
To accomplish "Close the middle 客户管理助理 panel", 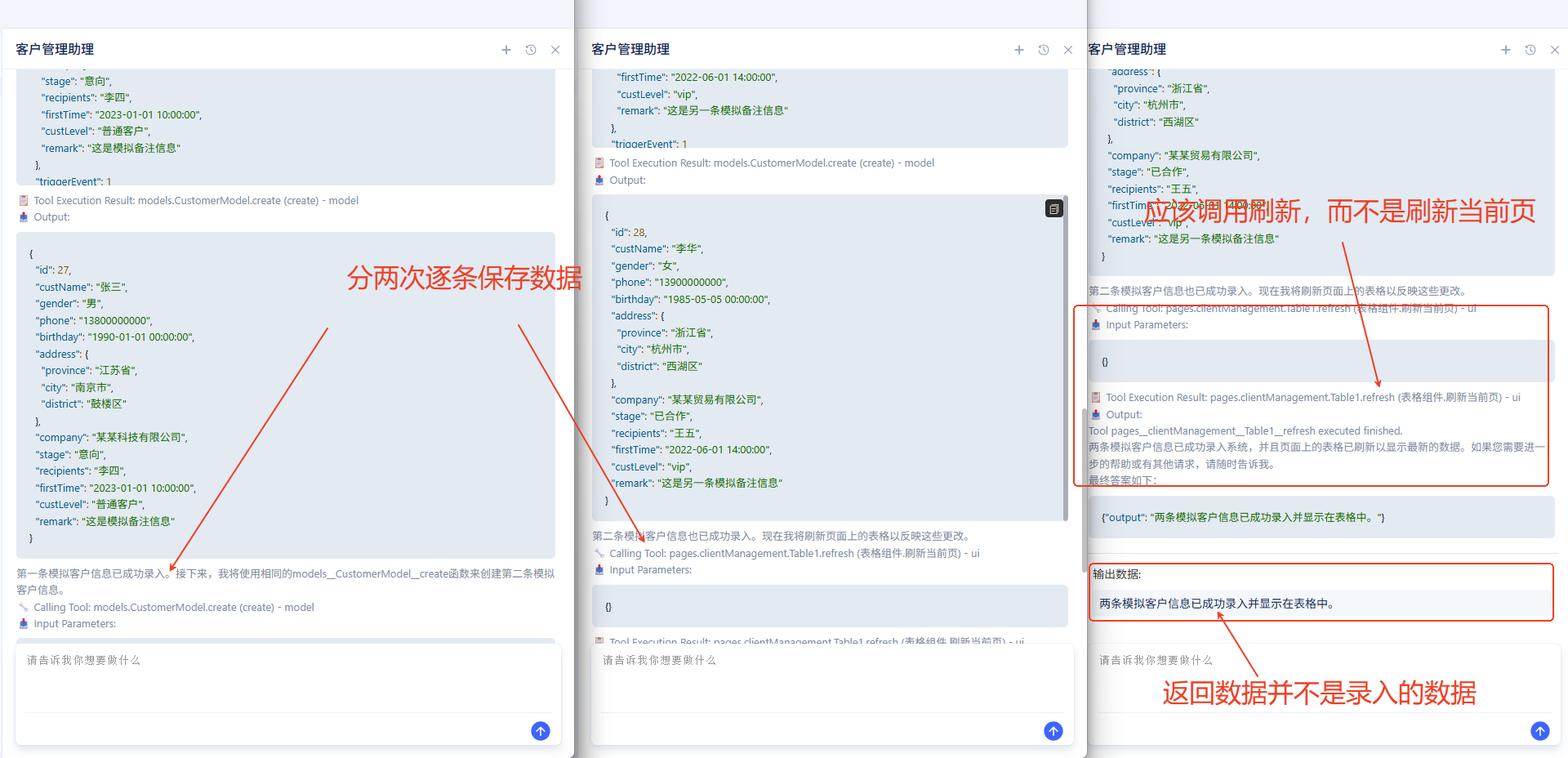I will [1068, 50].
